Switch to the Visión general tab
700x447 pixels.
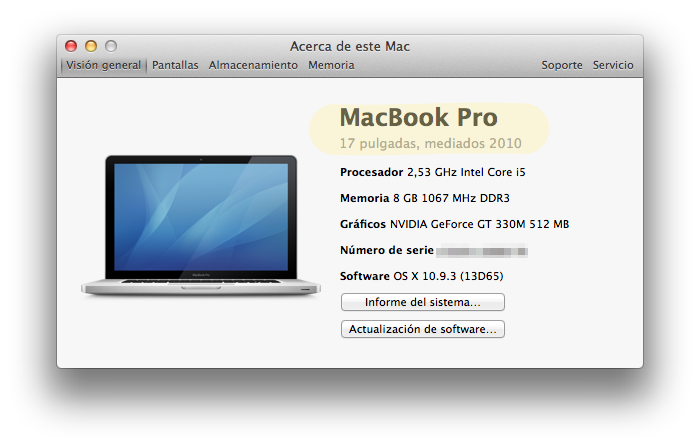103,66
